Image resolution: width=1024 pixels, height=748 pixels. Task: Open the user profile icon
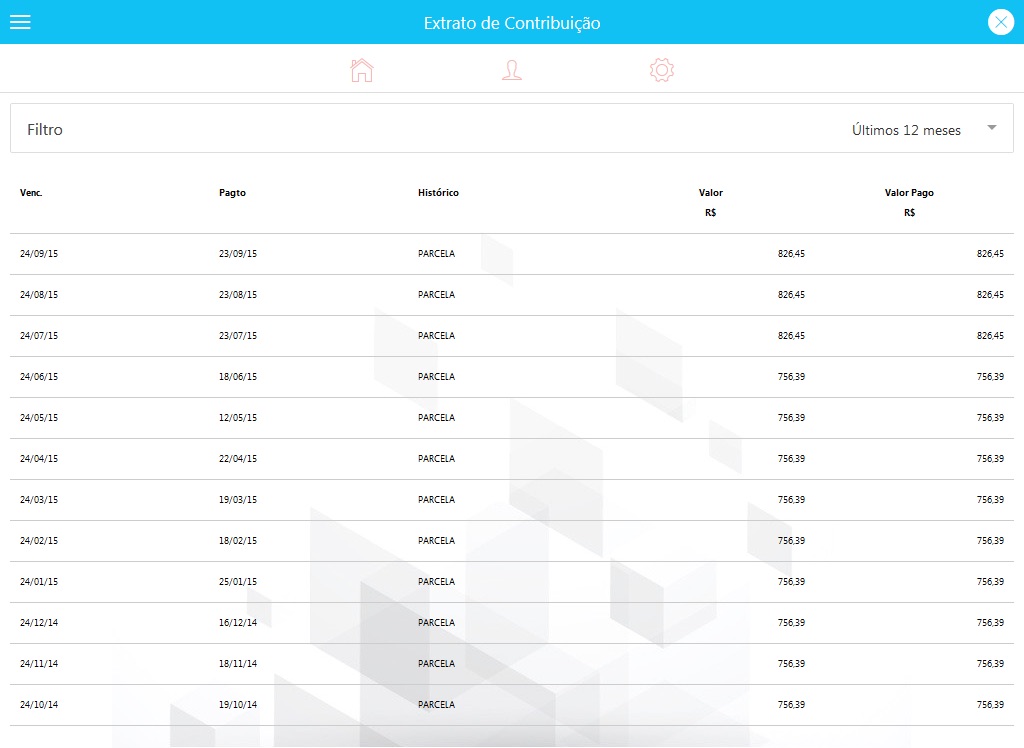click(511, 70)
